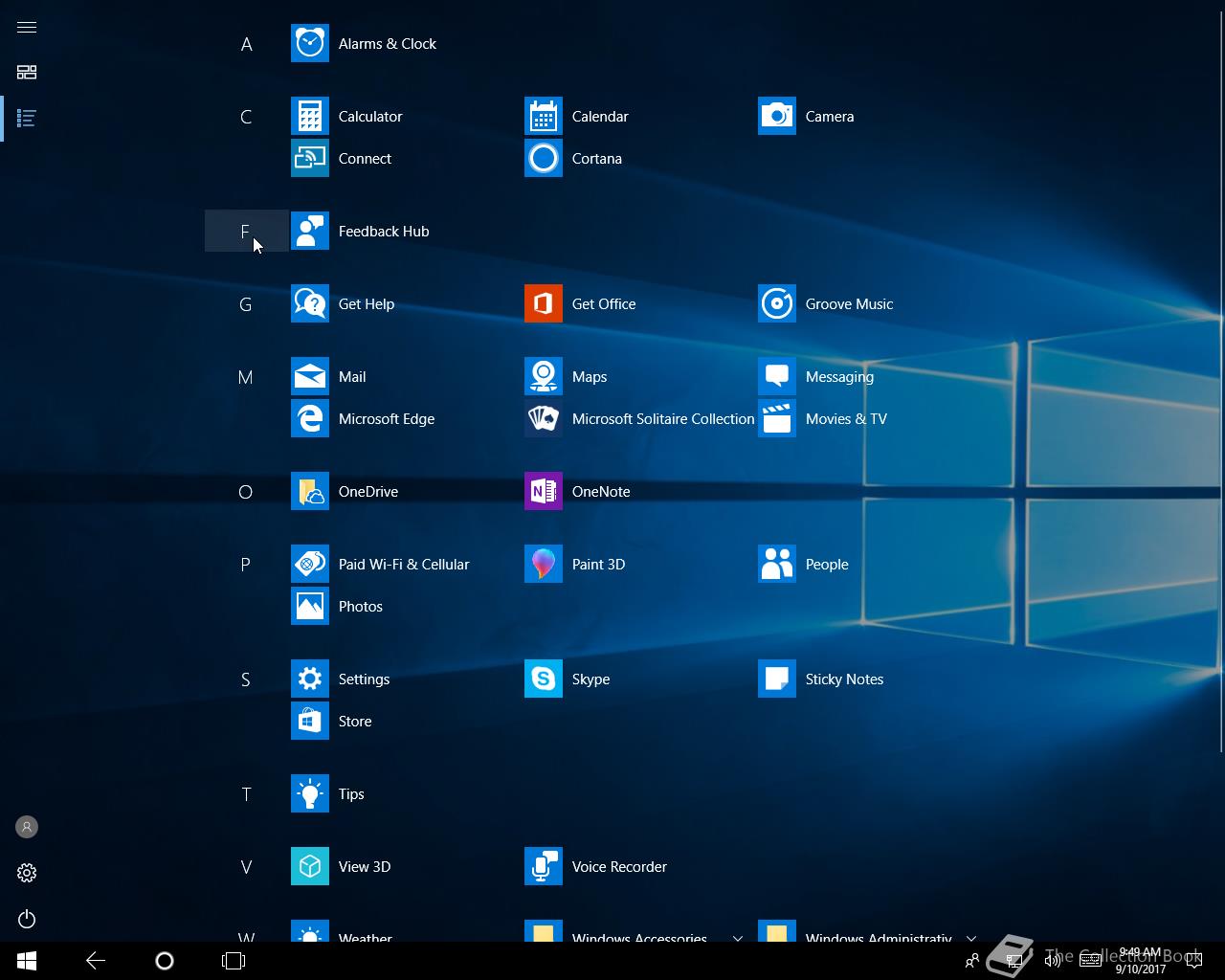This screenshot has height=980, width=1225.
Task: Click the letter G group header
Action: click(246, 304)
